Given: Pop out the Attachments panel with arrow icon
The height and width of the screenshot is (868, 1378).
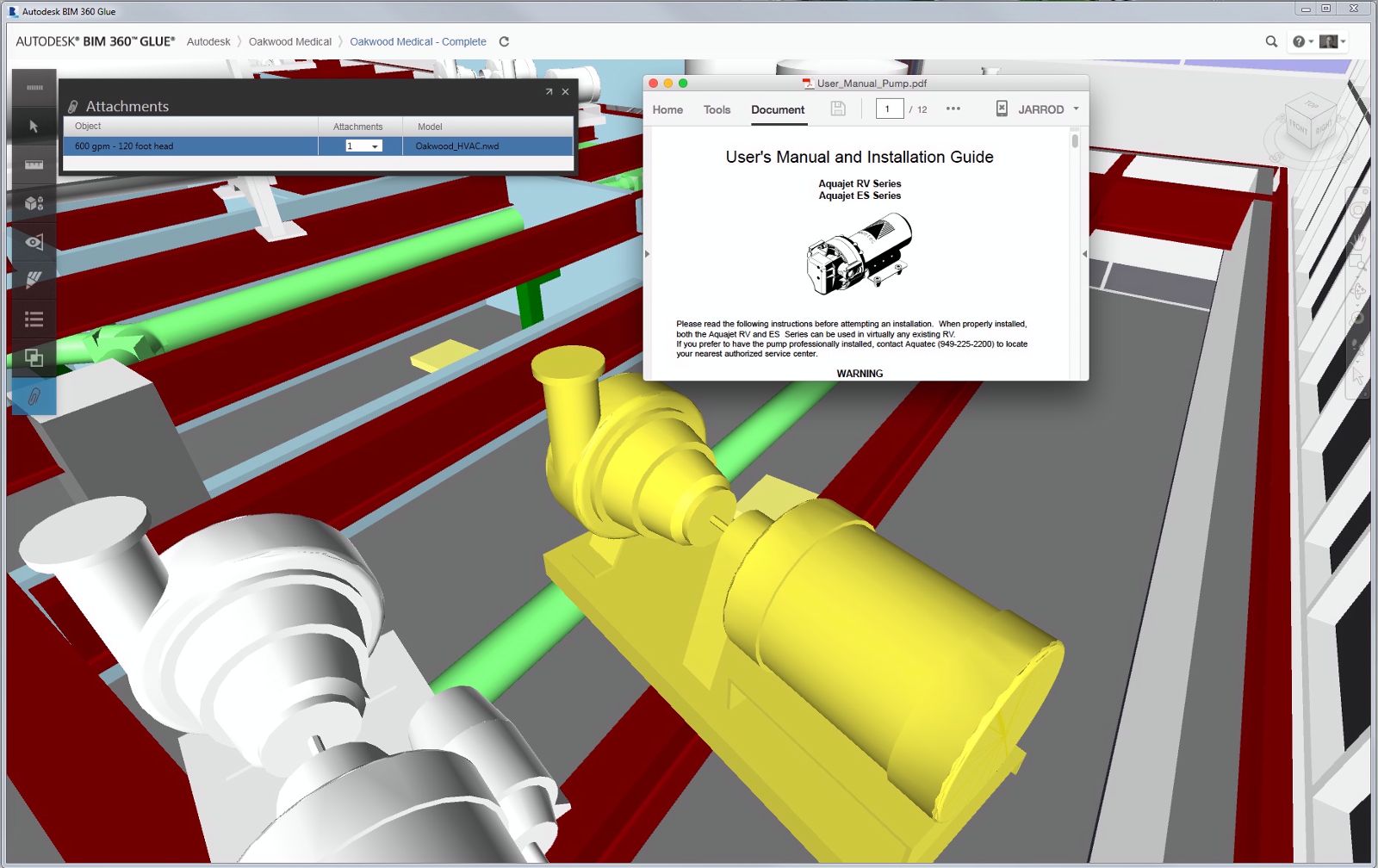Looking at the screenshot, I should pyautogui.click(x=549, y=91).
